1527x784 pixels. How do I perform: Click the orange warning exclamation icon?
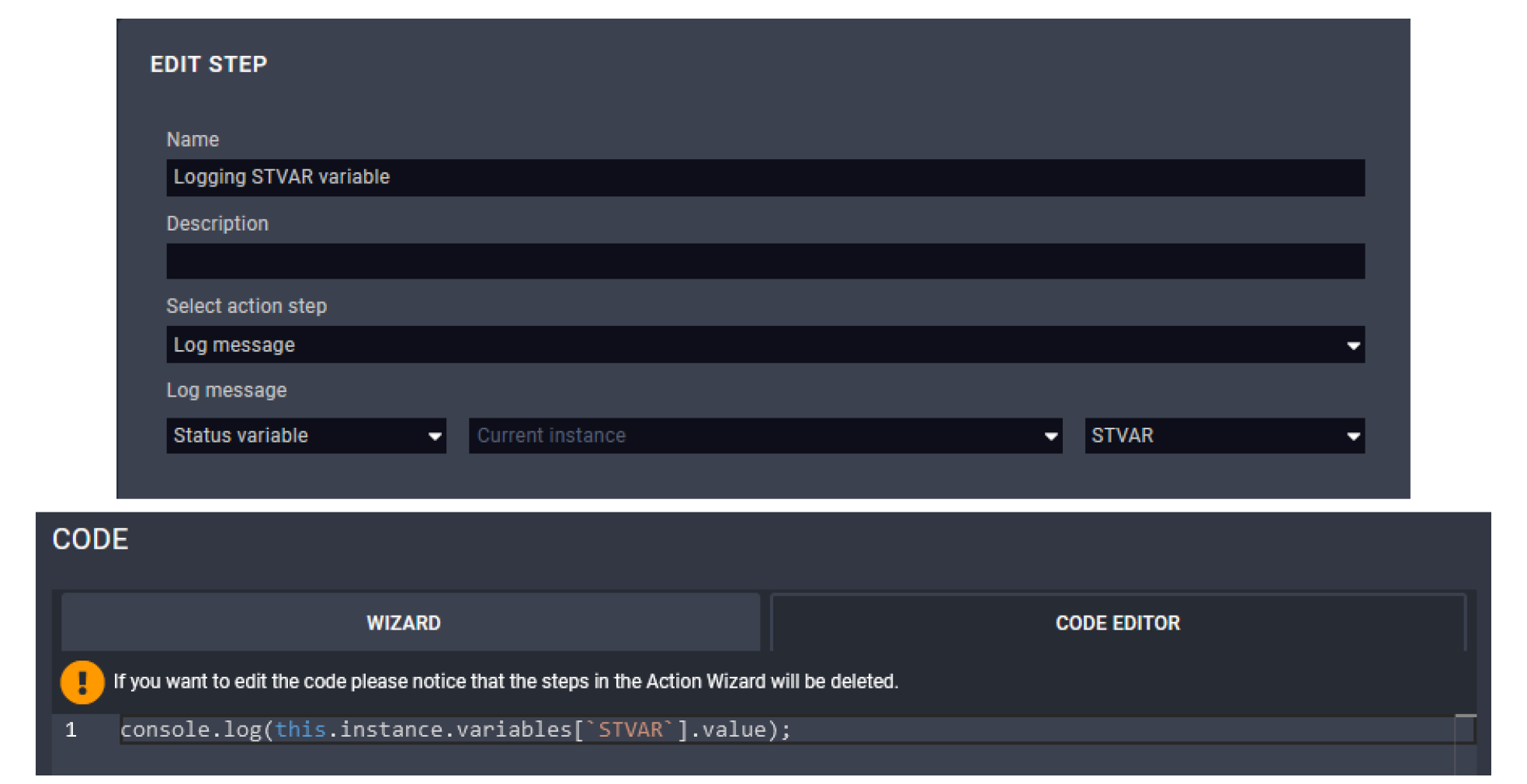tap(82, 682)
